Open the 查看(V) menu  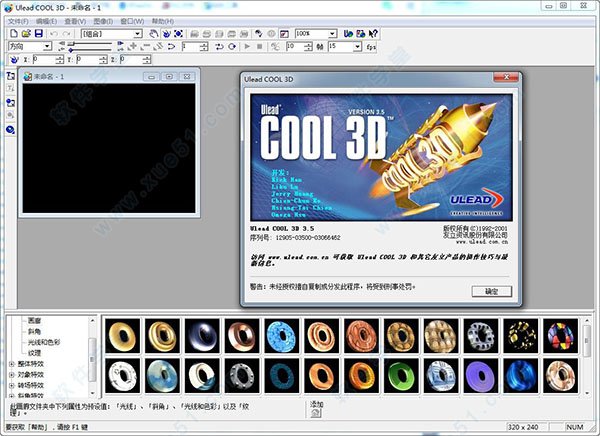click(x=75, y=21)
